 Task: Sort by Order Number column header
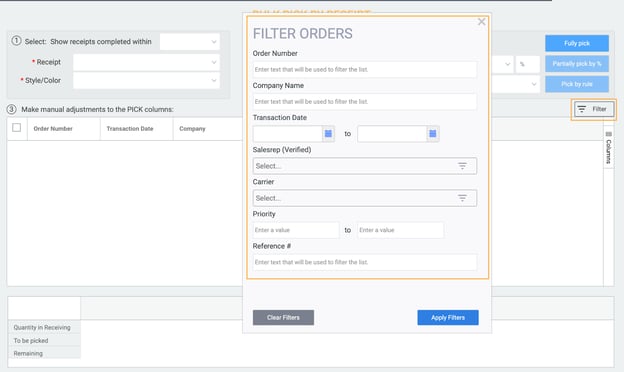[x=53, y=129]
